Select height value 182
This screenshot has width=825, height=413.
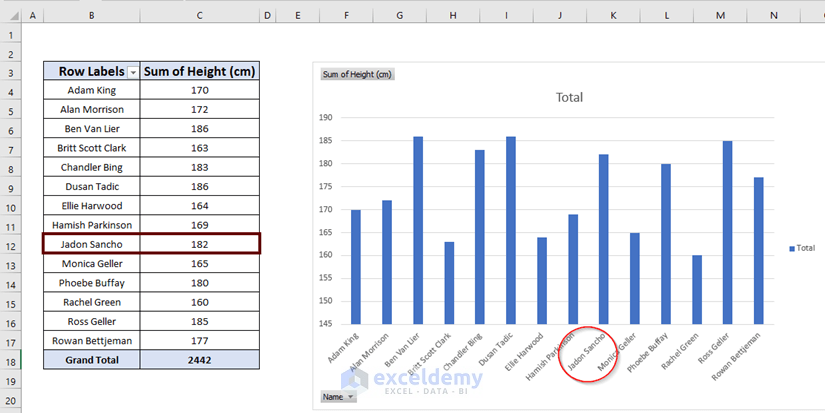(x=200, y=245)
